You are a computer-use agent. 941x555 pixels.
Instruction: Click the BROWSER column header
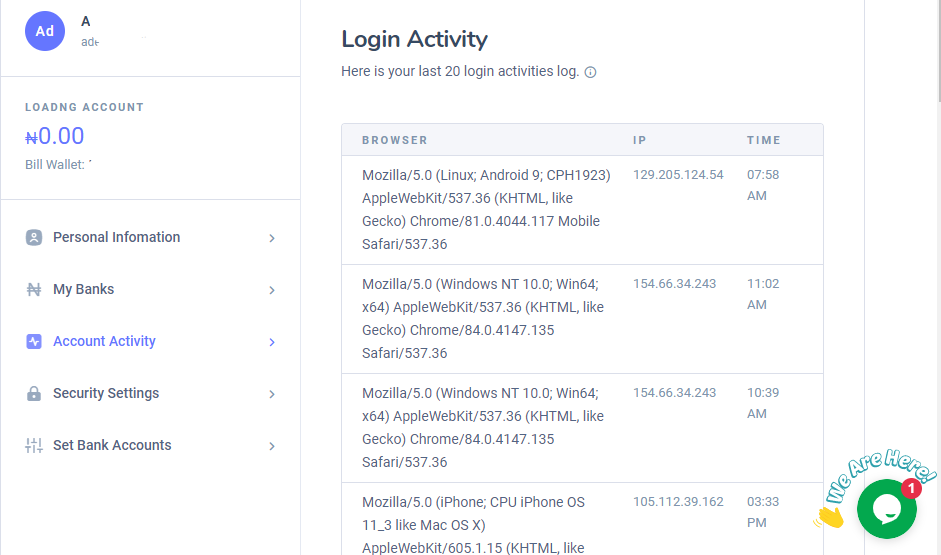[x=395, y=140]
